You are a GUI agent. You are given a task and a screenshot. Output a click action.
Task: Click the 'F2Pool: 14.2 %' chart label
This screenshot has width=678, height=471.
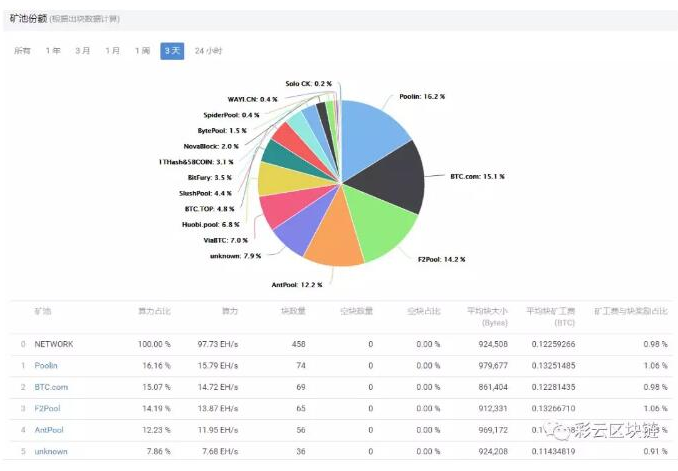click(441, 260)
